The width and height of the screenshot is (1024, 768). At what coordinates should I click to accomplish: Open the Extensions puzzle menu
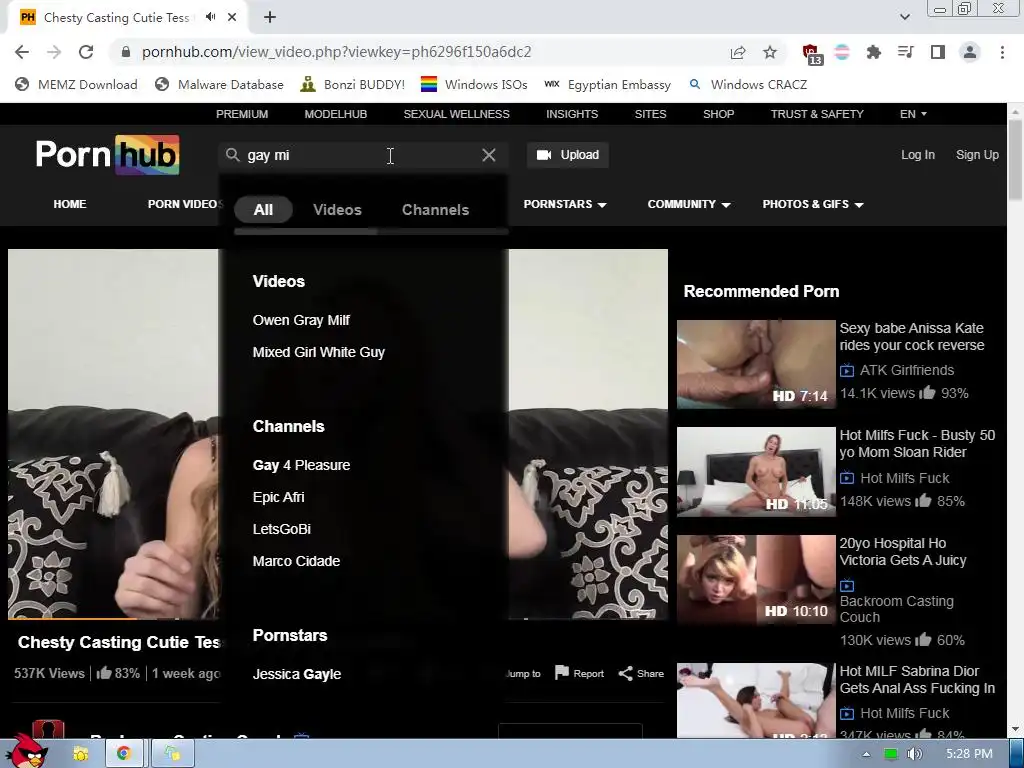coord(874,52)
